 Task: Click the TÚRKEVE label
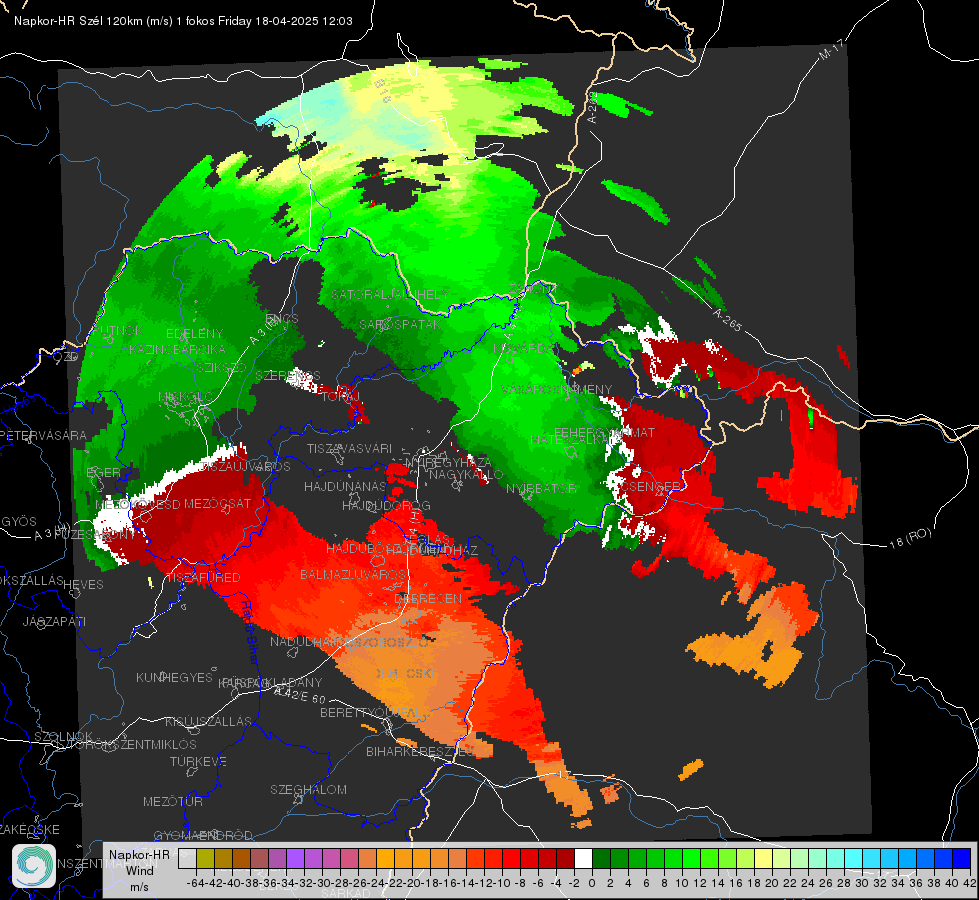click(198, 761)
